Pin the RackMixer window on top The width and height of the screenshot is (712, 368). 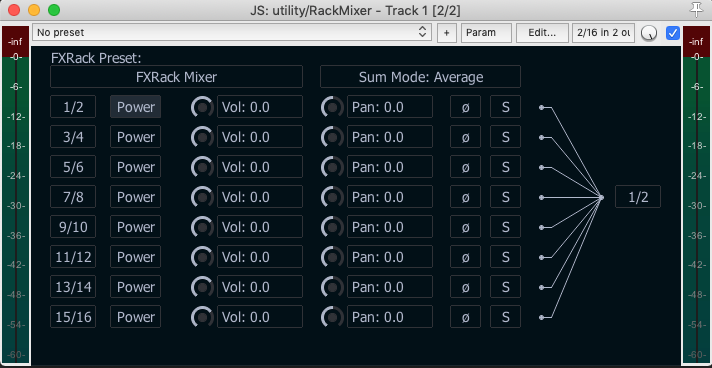697,9
